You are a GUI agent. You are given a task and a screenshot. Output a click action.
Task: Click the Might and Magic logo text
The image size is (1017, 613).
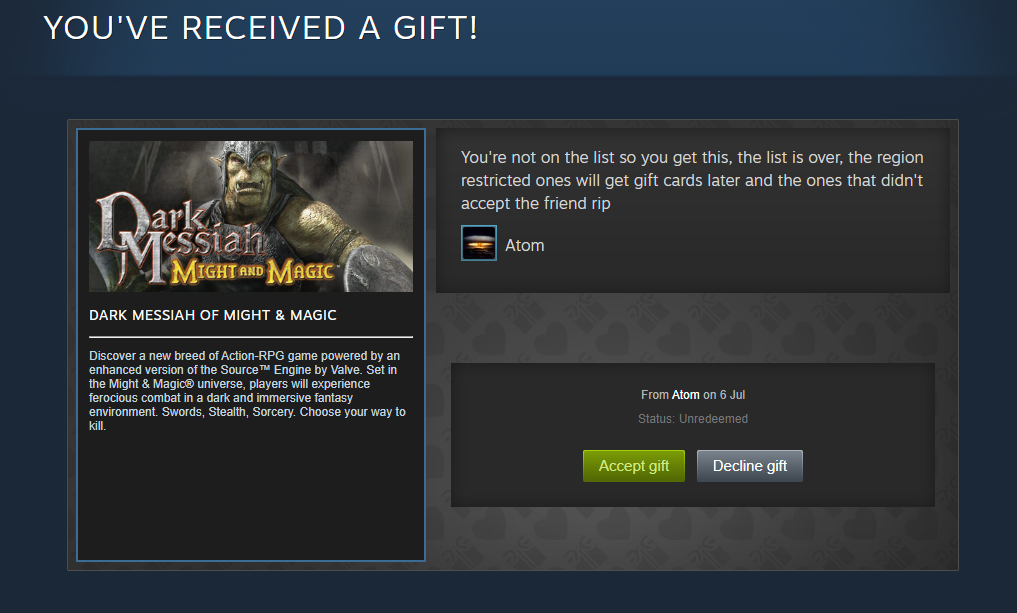pyautogui.click(x=252, y=271)
